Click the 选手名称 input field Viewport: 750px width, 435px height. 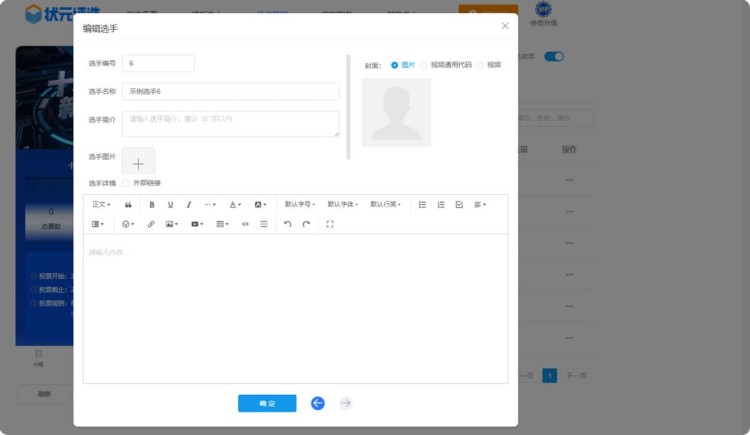(230, 91)
